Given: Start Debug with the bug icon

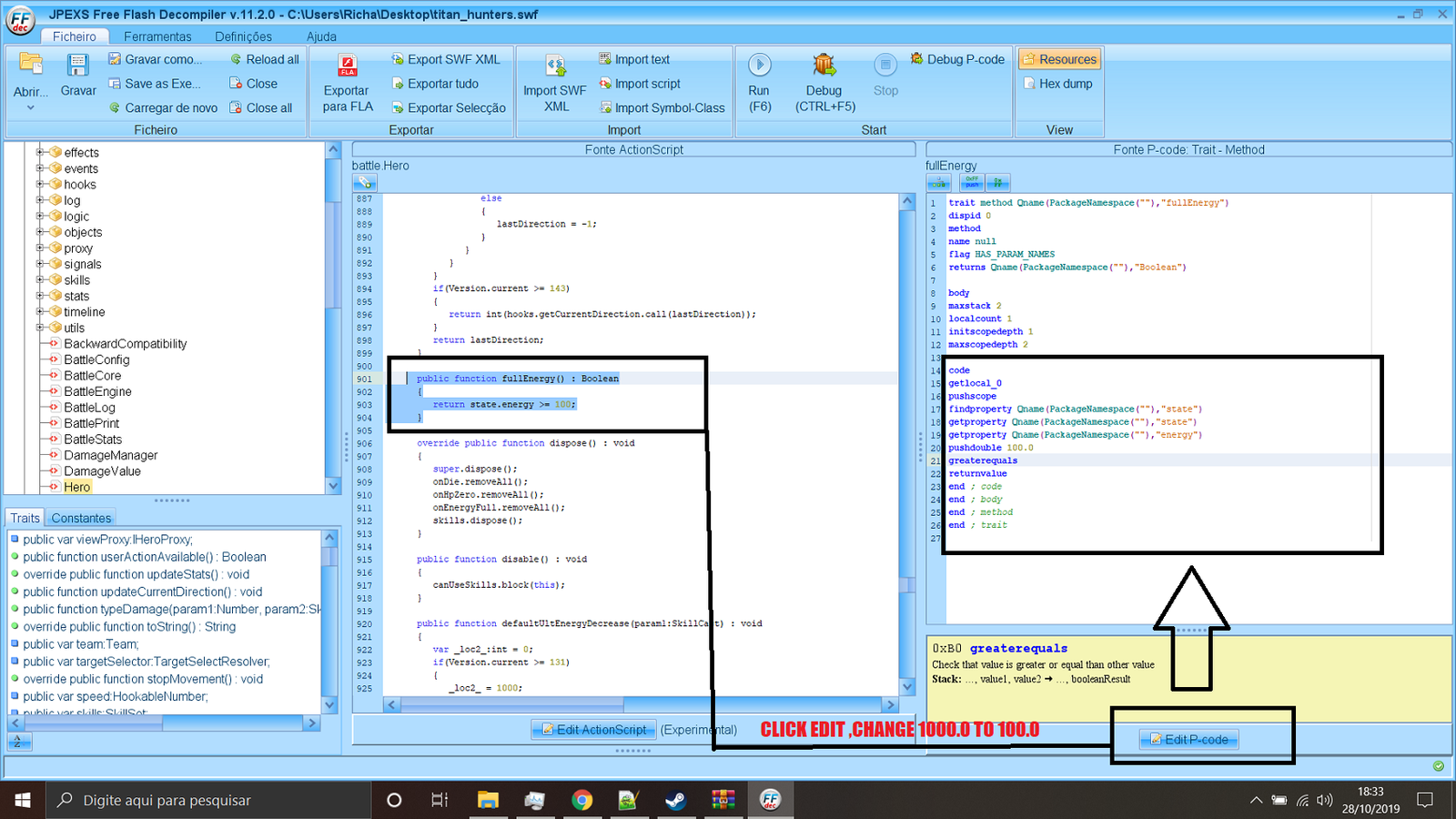Looking at the screenshot, I should tap(824, 66).
